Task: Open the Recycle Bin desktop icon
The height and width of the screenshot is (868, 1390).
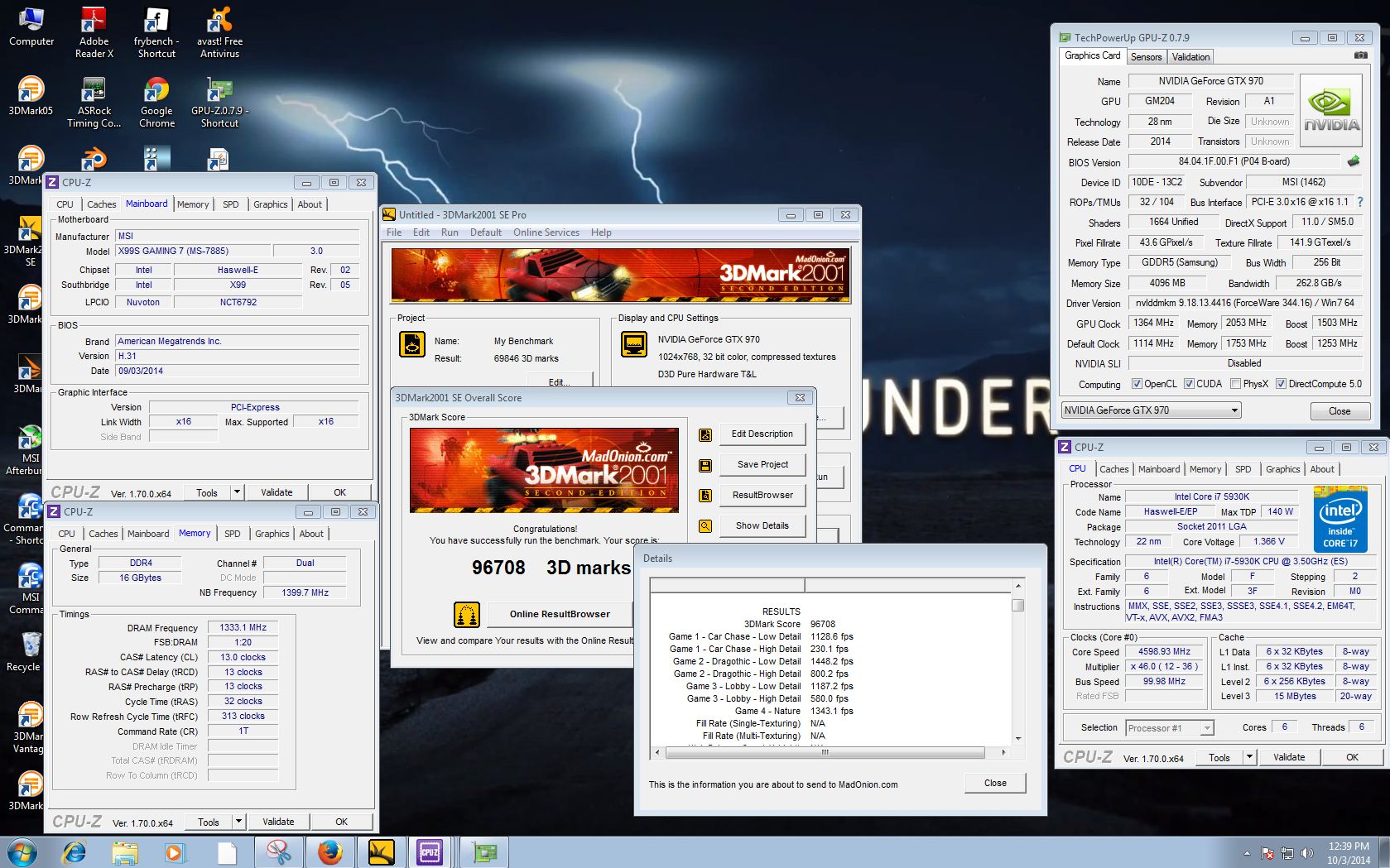Action: (x=25, y=651)
